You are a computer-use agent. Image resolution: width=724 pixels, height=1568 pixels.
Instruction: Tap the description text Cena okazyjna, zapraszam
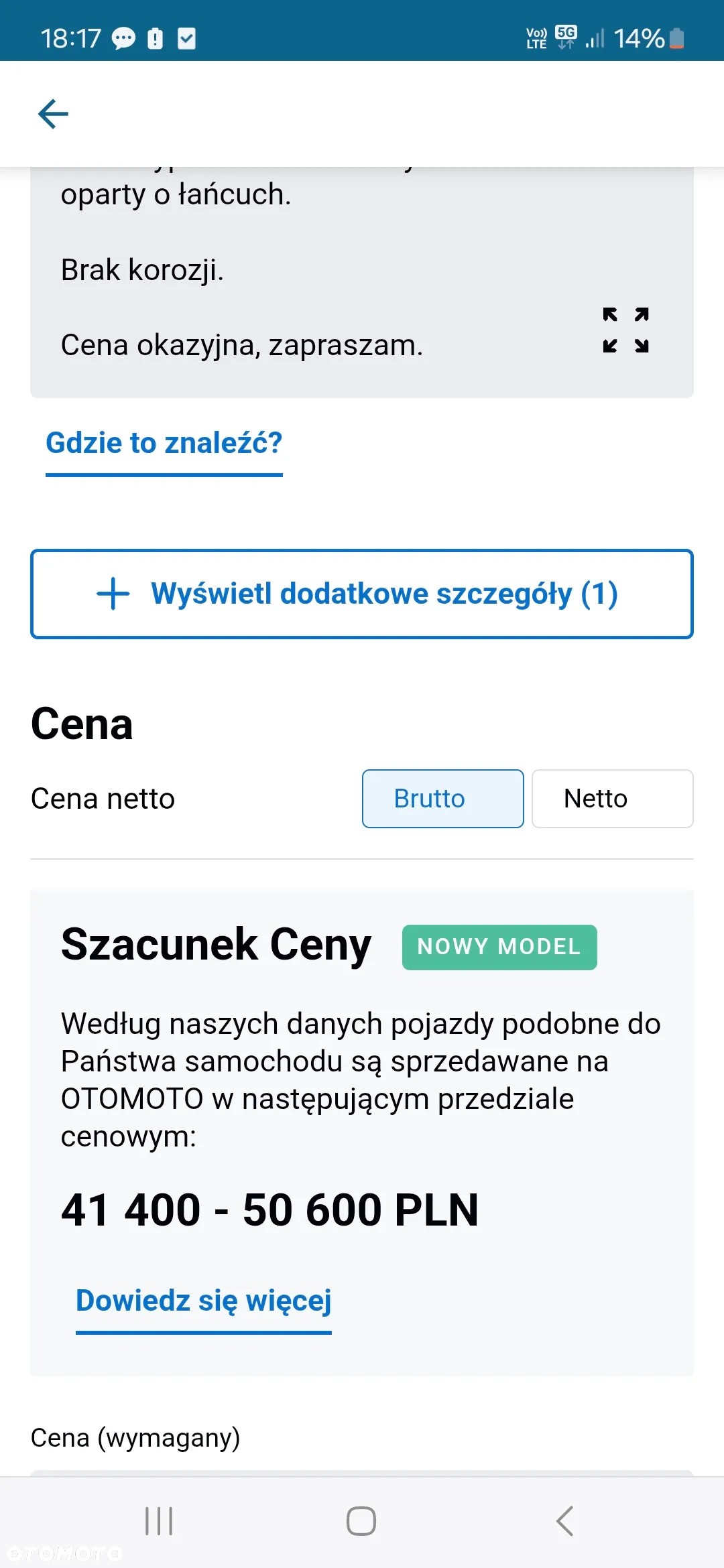pos(242,346)
